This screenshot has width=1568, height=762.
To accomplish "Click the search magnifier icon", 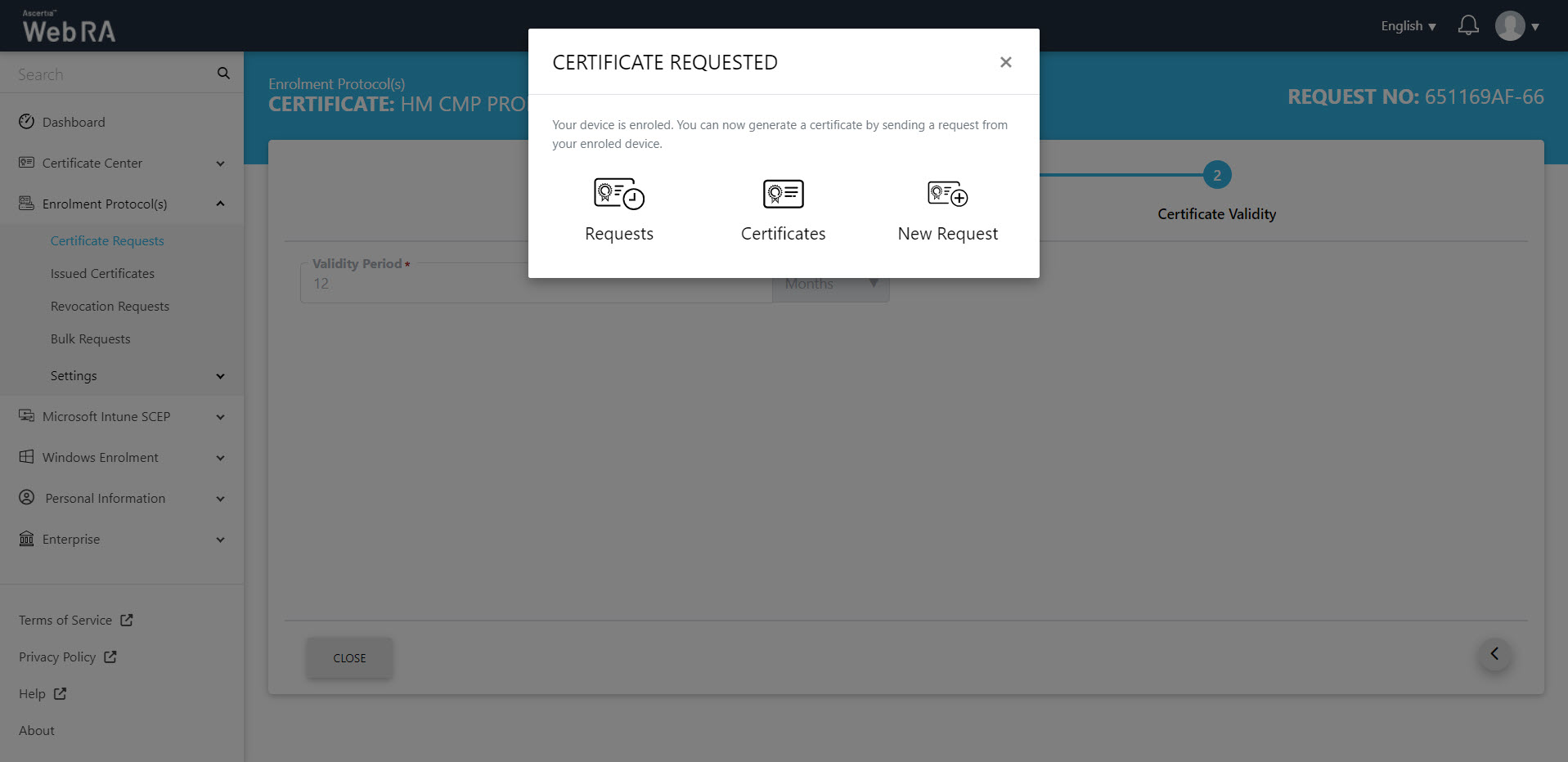I will tap(223, 74).
